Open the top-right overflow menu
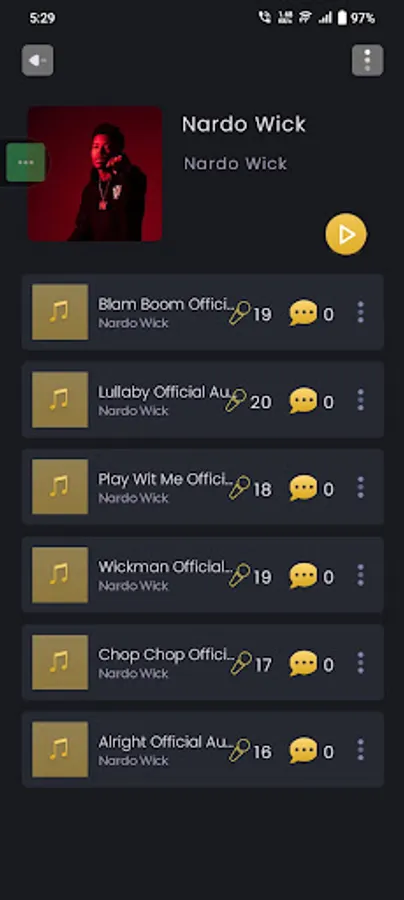Viewport: 404px width, 900px height. [367, 60]
